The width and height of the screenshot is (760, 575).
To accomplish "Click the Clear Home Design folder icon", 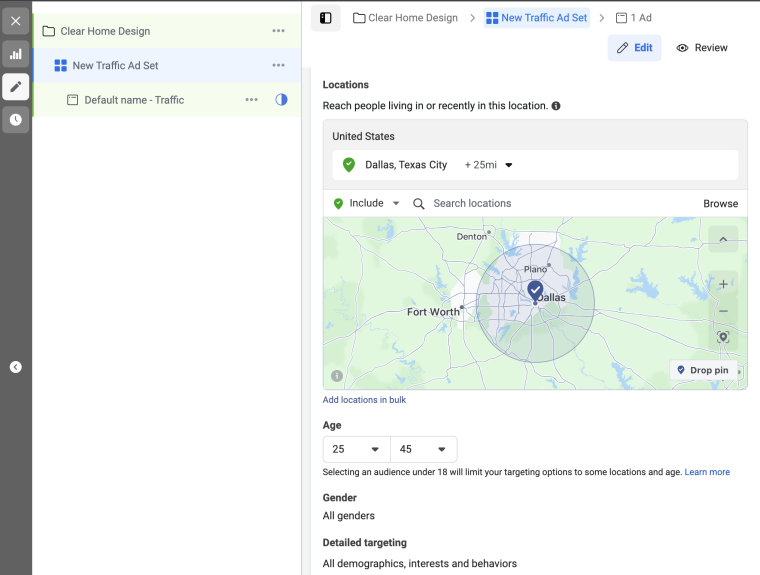I will coord(48,31).
